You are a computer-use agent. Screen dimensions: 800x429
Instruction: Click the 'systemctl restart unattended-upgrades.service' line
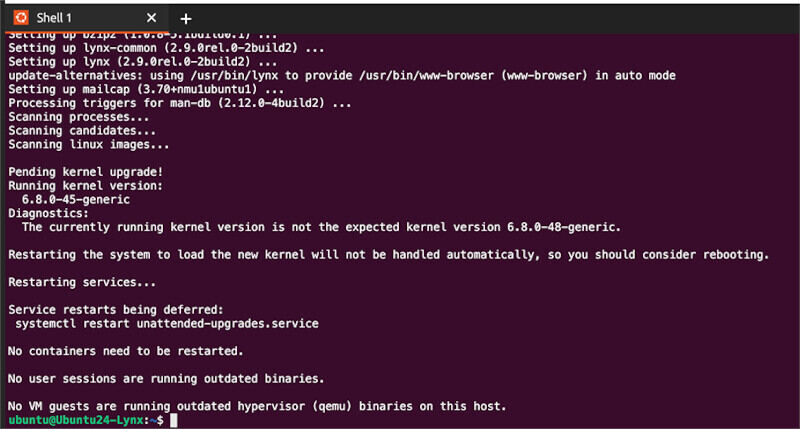167,323
